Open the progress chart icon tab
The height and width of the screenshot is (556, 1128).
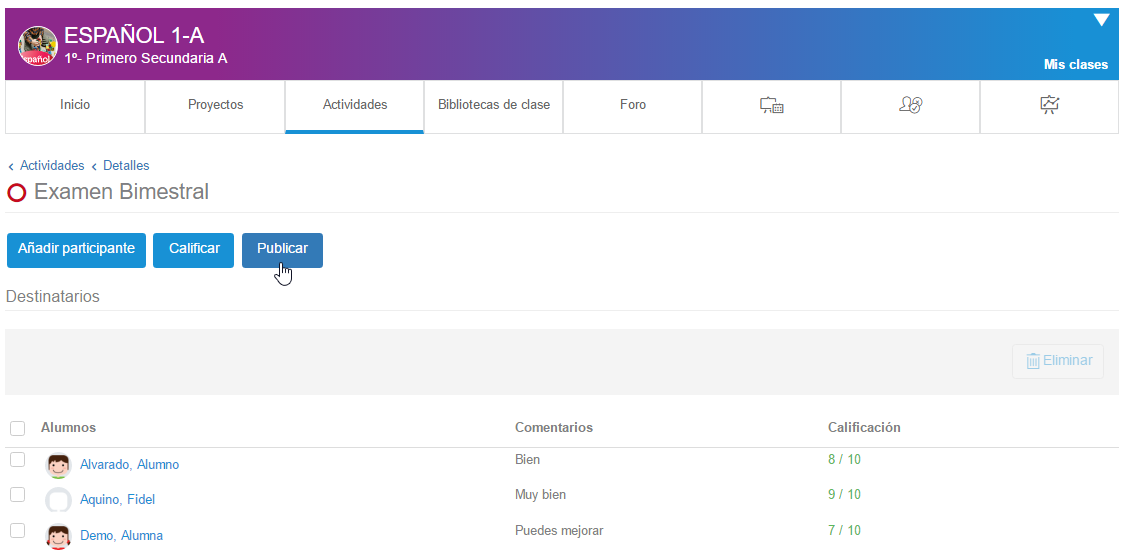tap(1049, 105)
